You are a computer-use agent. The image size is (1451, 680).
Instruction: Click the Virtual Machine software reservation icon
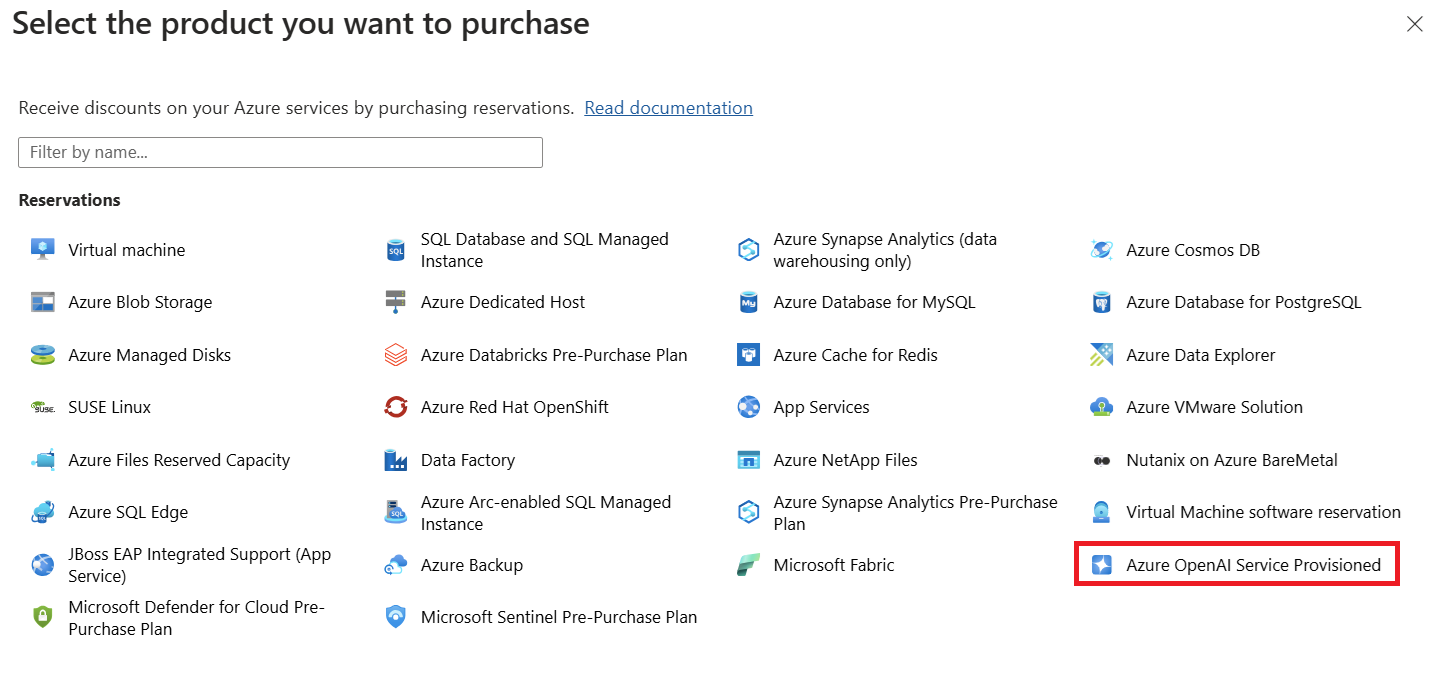coord(1101,512)
